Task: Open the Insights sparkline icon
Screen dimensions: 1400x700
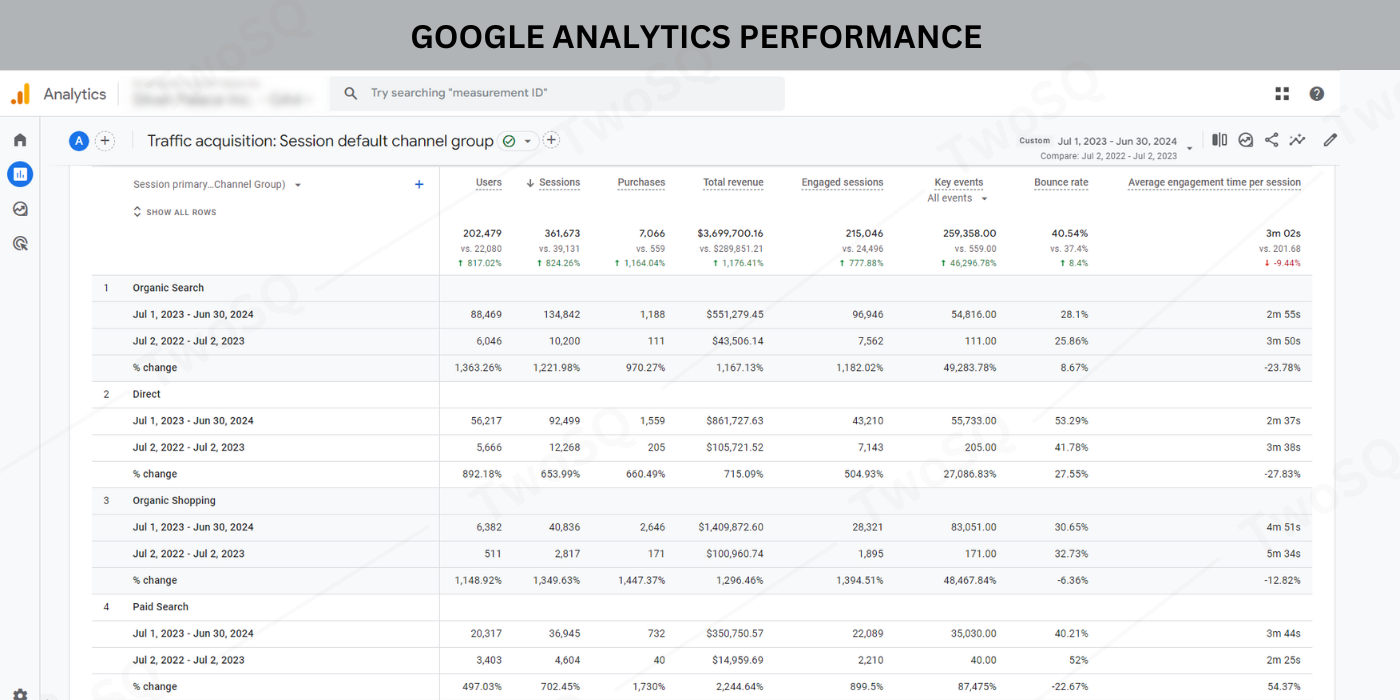Action: pos(1297,140)
